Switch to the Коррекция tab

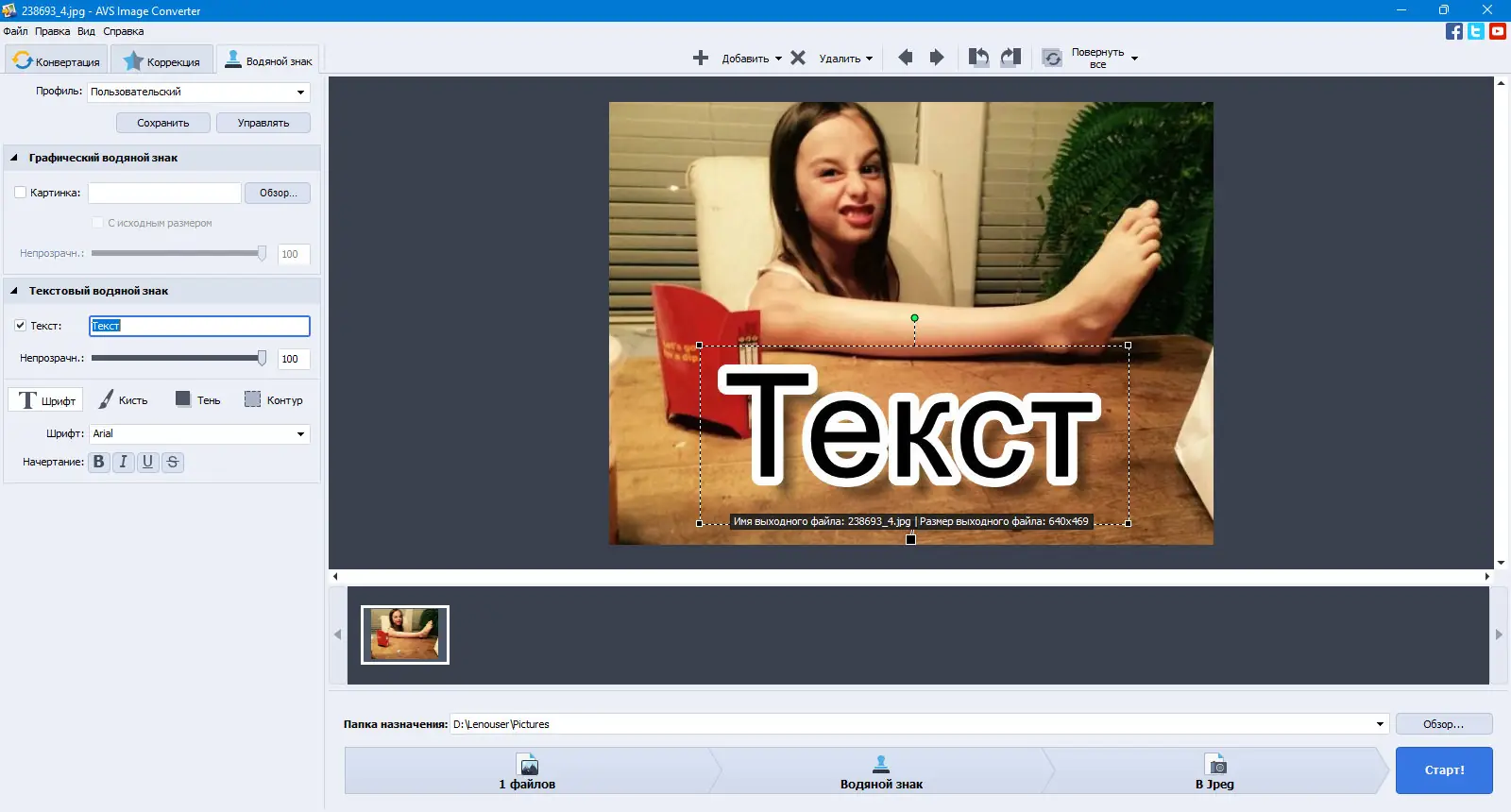click(161, 60)
